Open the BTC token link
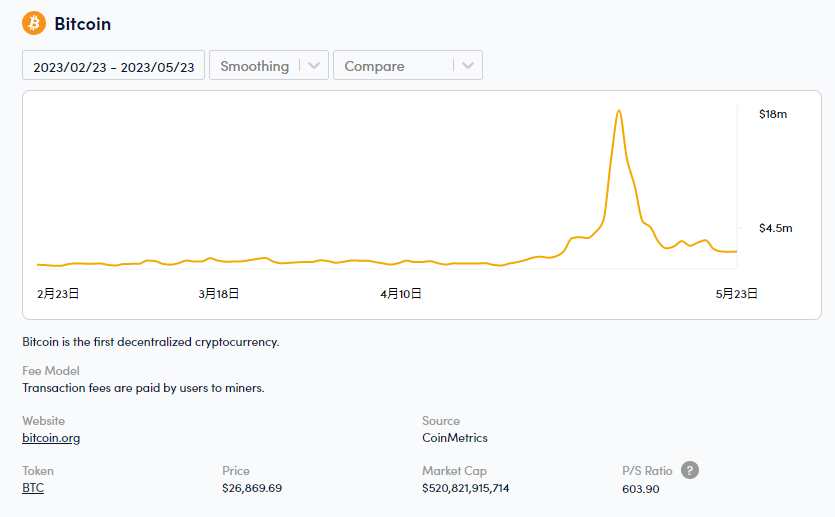The image size is (835, 517). 33,488
